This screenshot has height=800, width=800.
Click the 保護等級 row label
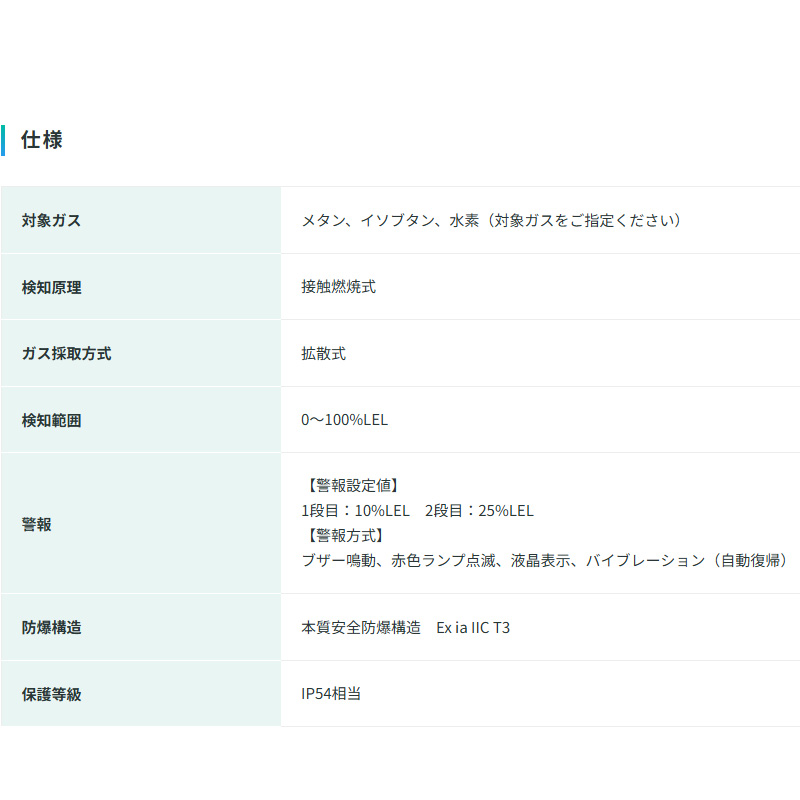click(x=51, y=694)
